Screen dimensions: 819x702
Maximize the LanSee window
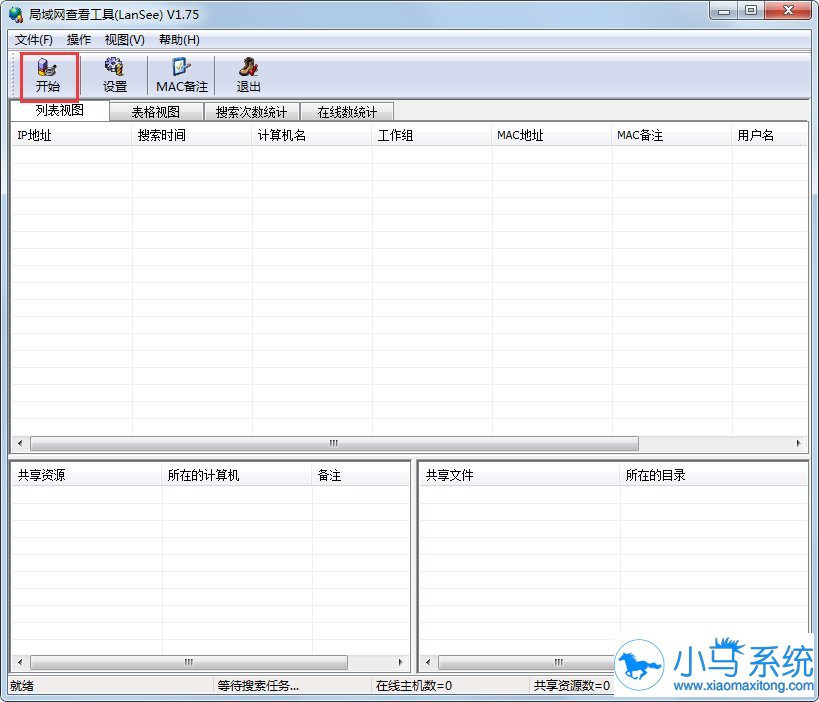pyautogui.click(x=751, y=10)
